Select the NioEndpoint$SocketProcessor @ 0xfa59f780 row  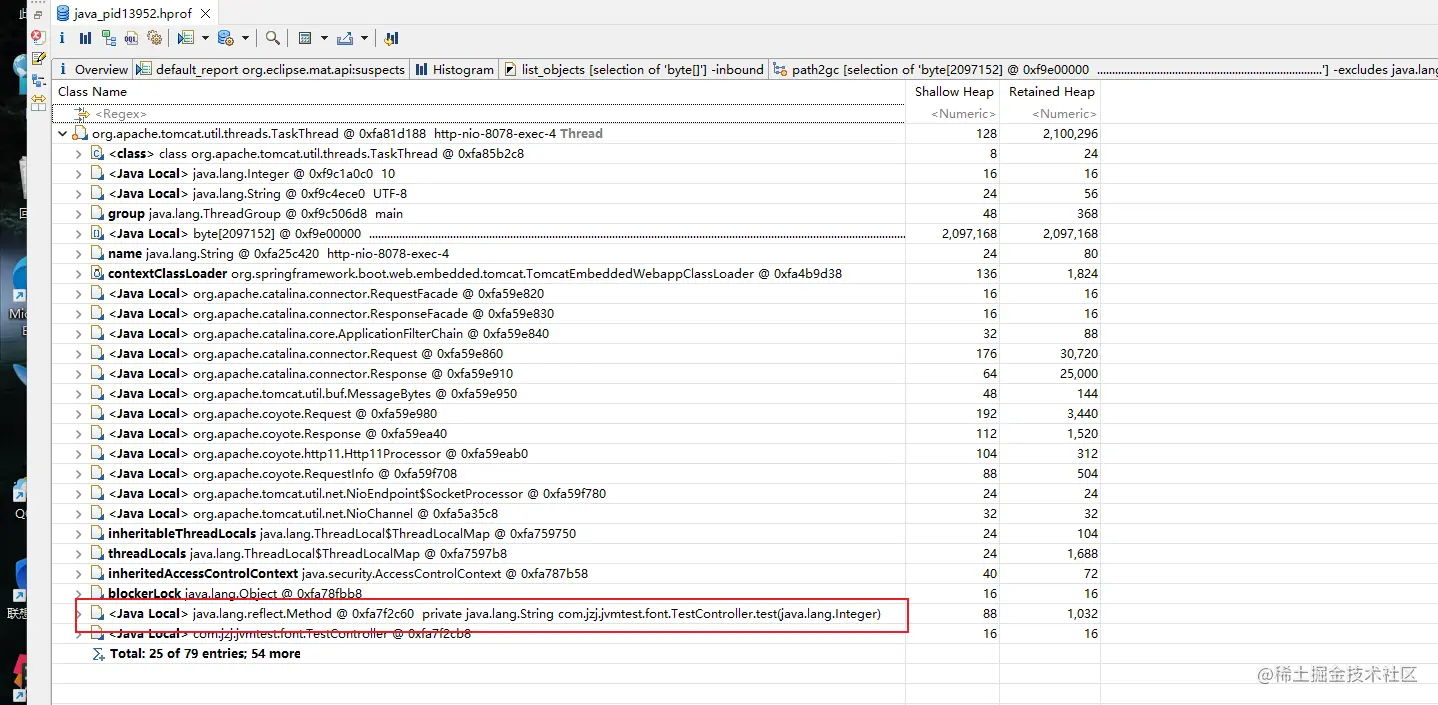(577, 493)
